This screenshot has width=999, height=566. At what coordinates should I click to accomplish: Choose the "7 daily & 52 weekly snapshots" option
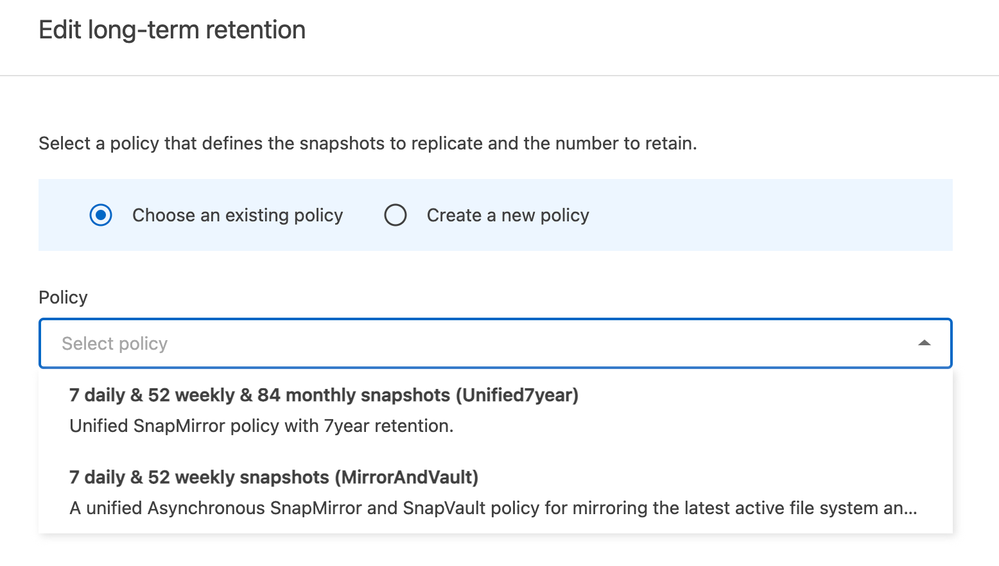pos(200,477)
